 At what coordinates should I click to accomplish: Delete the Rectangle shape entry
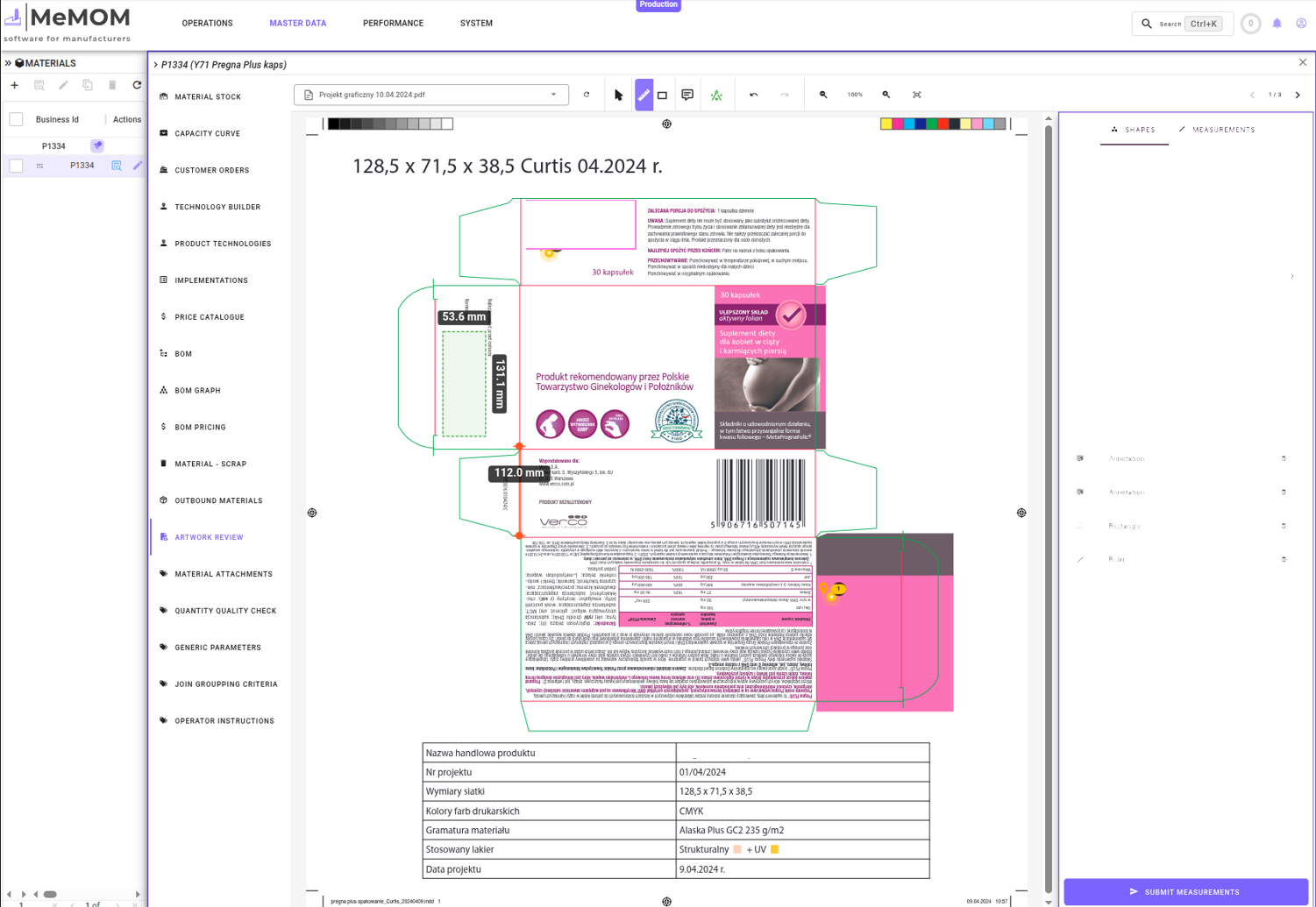click(1284, 526)
